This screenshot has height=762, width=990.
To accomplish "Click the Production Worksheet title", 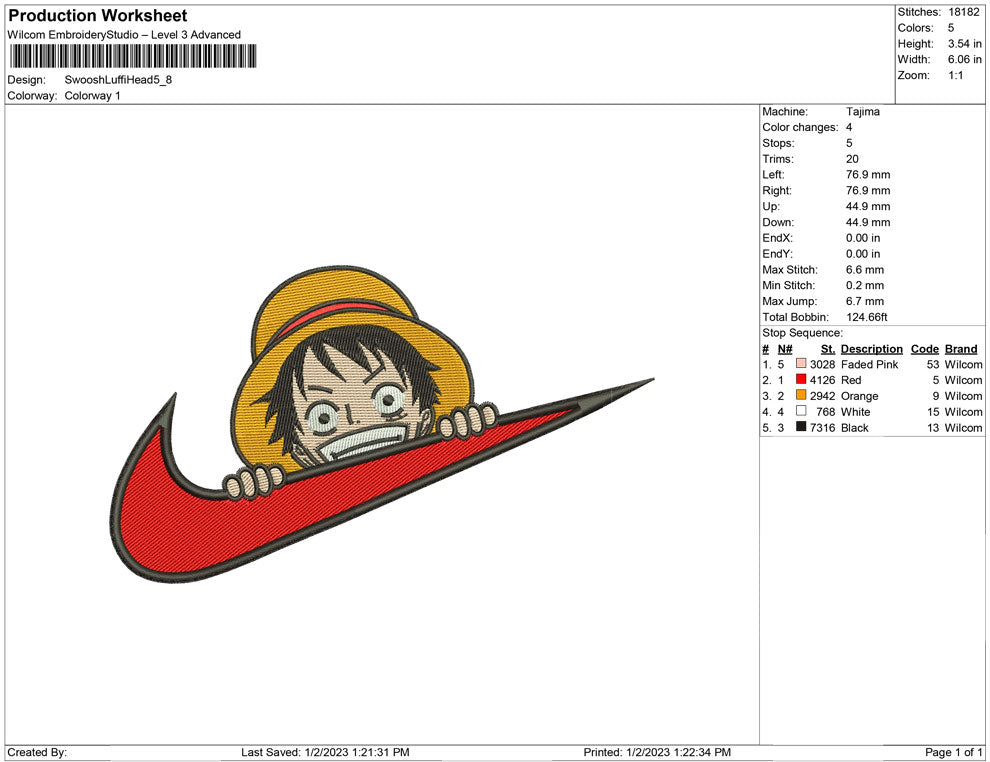I will tap(97, 16).
